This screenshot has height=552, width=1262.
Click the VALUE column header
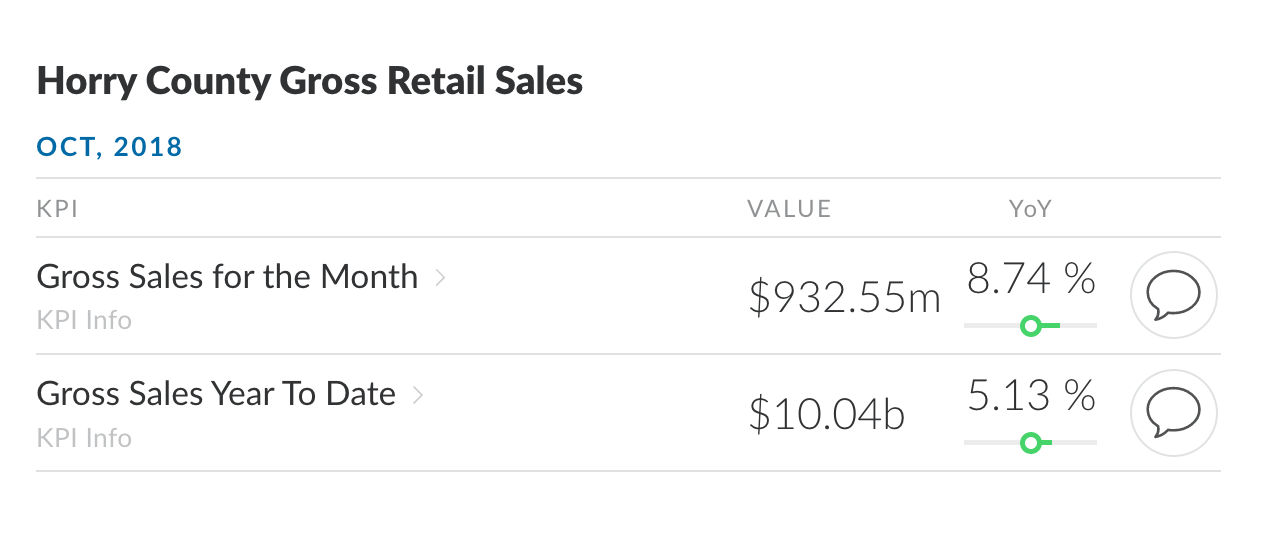(789, 209)
